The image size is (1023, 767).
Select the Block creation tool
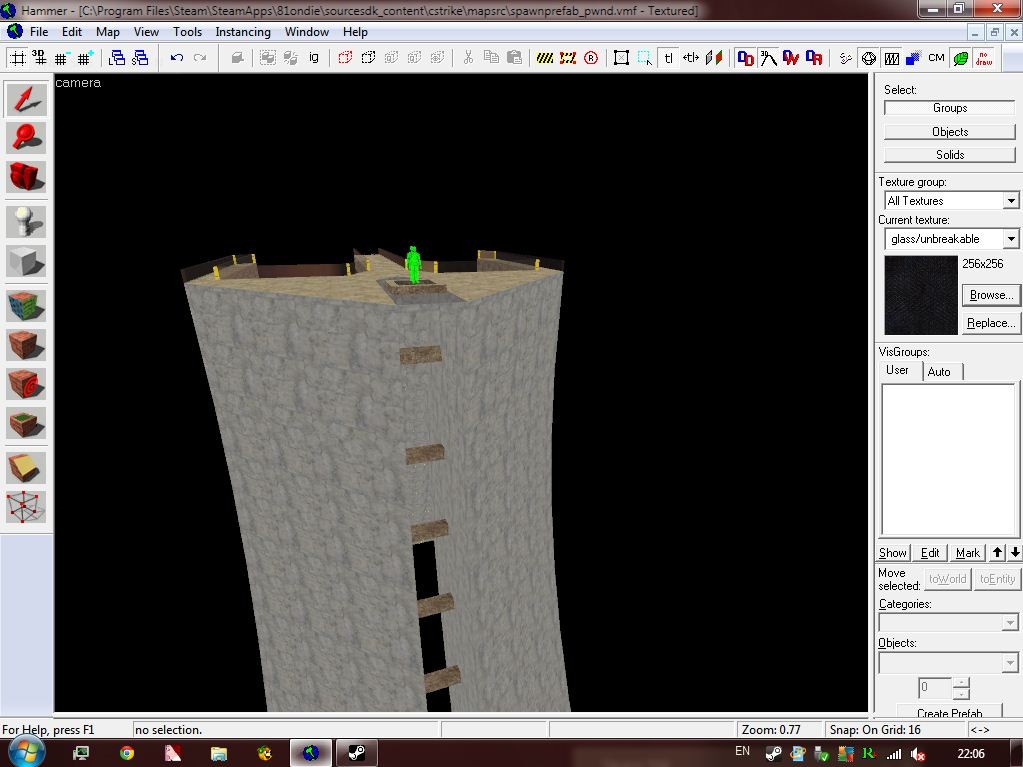click(27, 261)
